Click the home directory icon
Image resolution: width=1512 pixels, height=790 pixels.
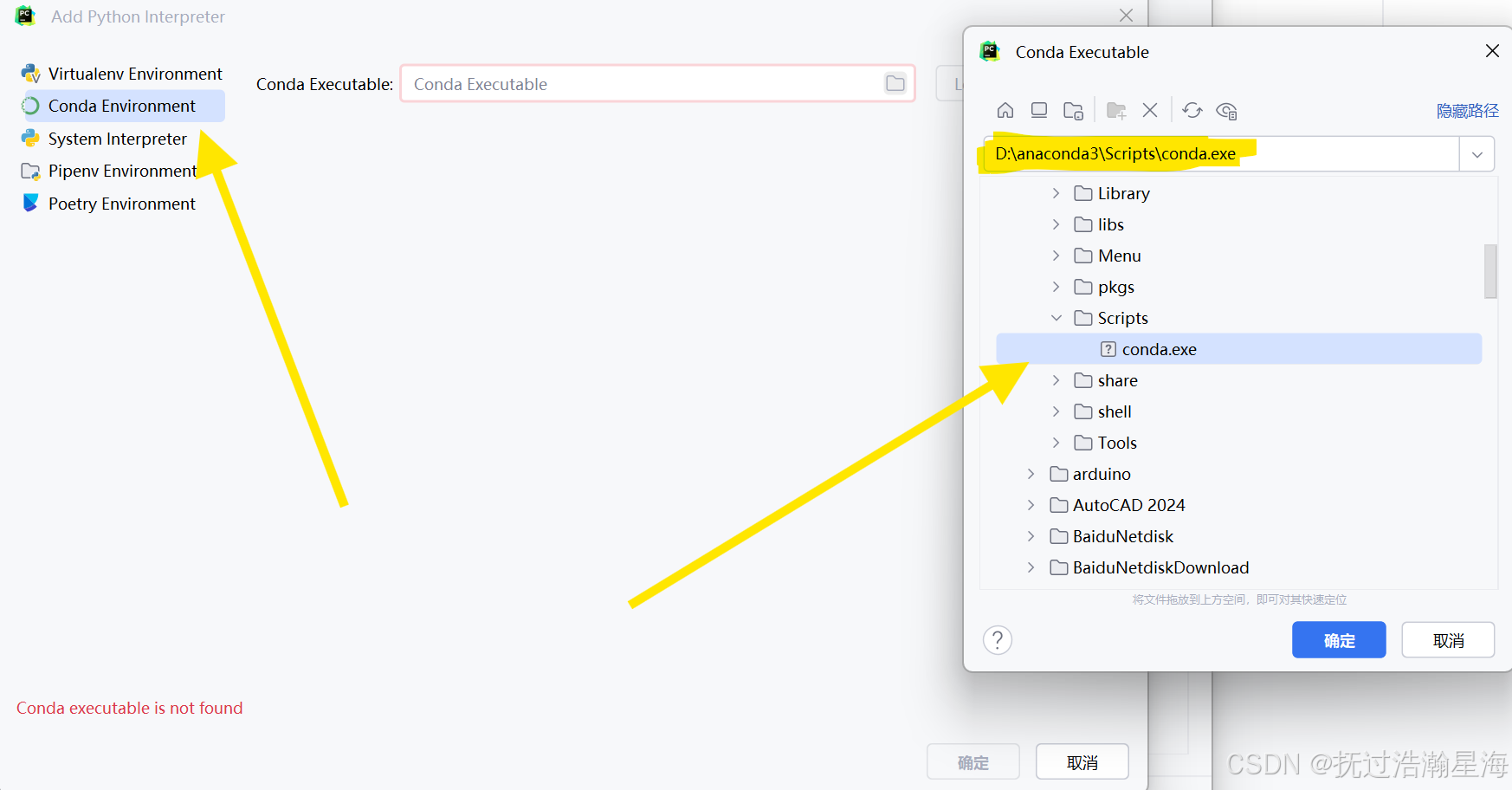(x=1005, y=110)
